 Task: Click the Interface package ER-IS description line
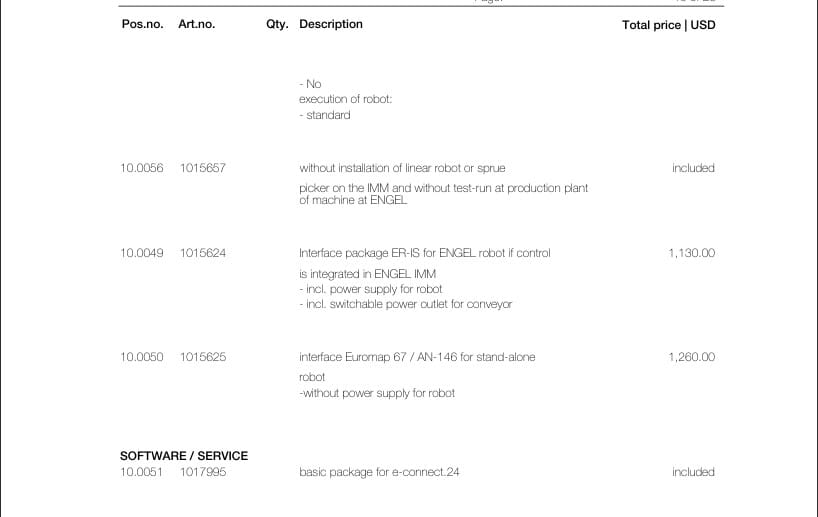tap(425, 253)
